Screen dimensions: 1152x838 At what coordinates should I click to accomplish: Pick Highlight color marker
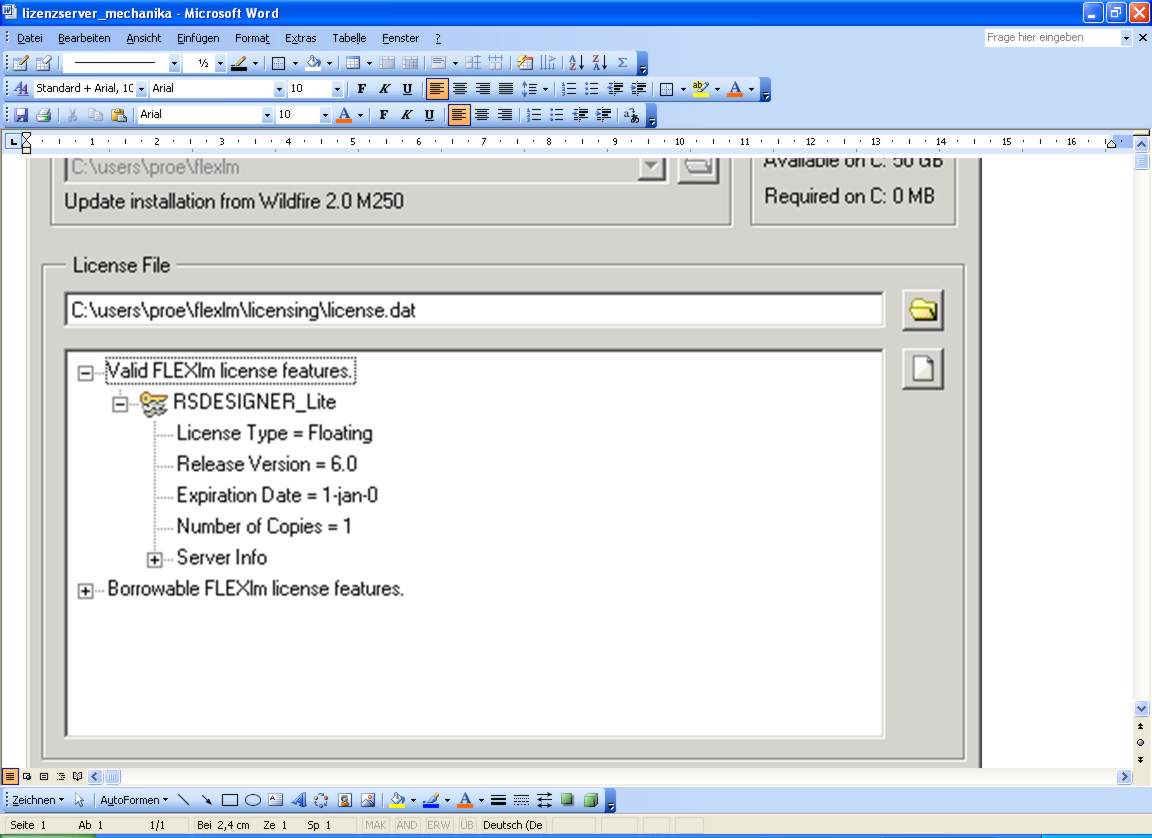tap(701, 89)
